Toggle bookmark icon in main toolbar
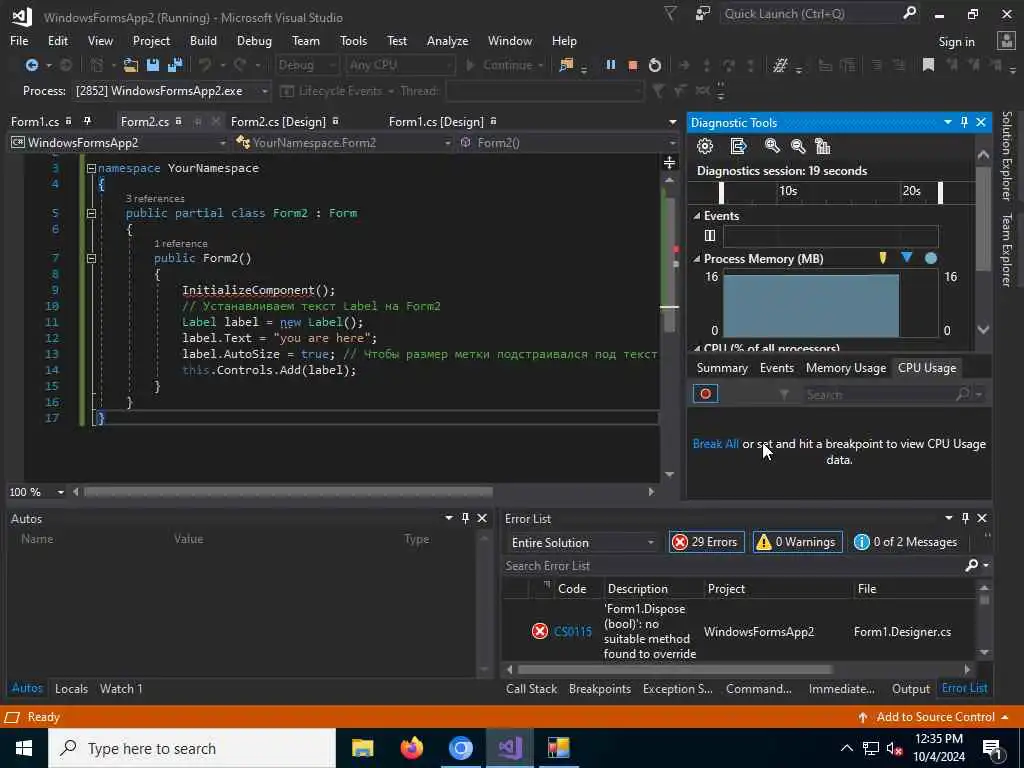This screenshot has width=1024, height=768. 928,65
